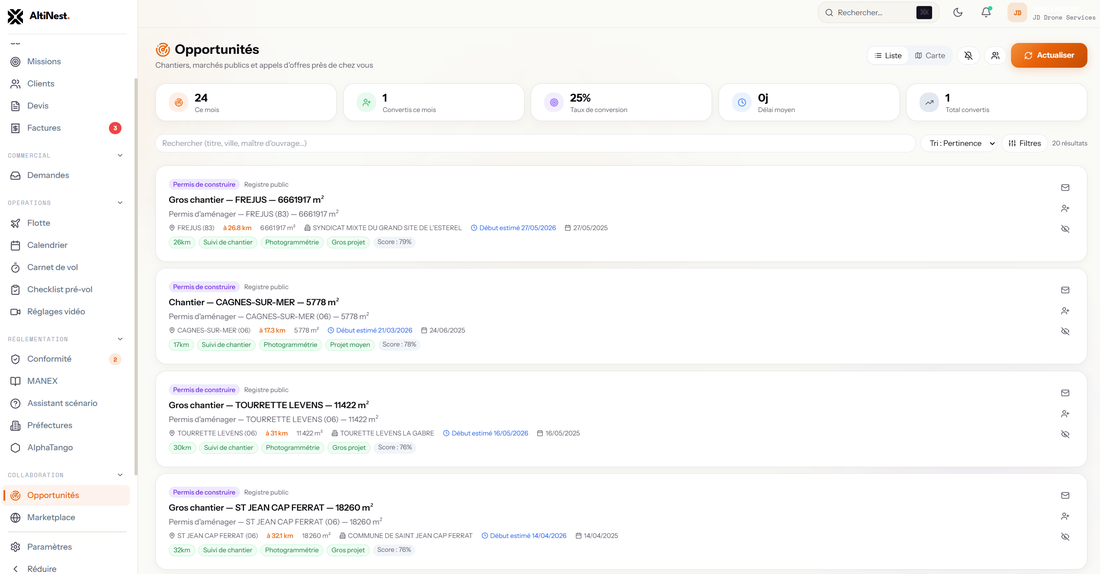Hide the CAGNES-SUR-MER opportunity
The width and height of the screenshot is (1100, 574).
(x=1065, y=331)
